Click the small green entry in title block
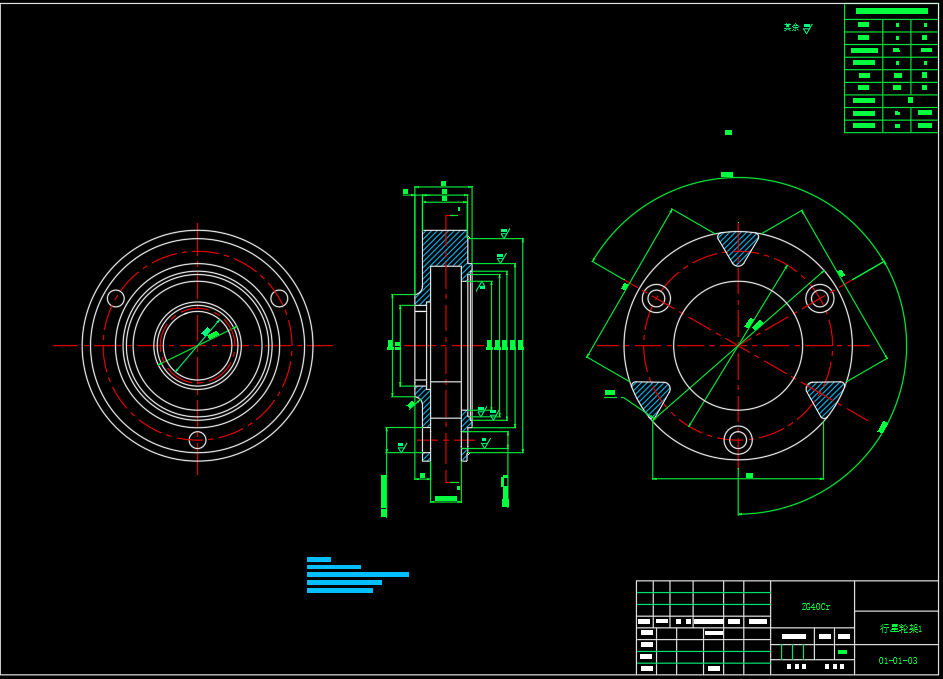The width and height of the screenshot is (943, 679). click(x=842, y=652)
